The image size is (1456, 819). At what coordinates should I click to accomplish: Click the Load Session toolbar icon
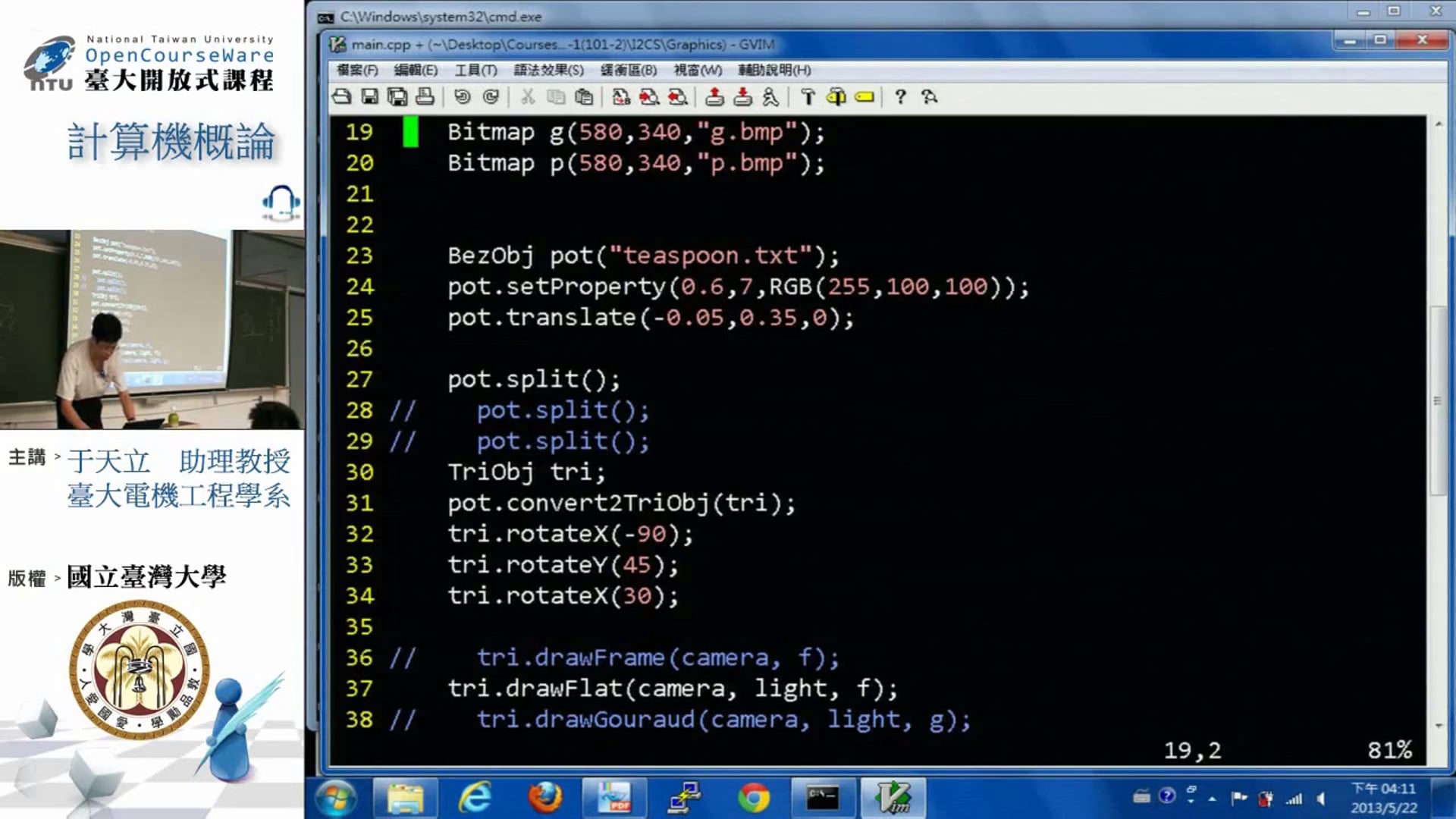click(714, 96)
